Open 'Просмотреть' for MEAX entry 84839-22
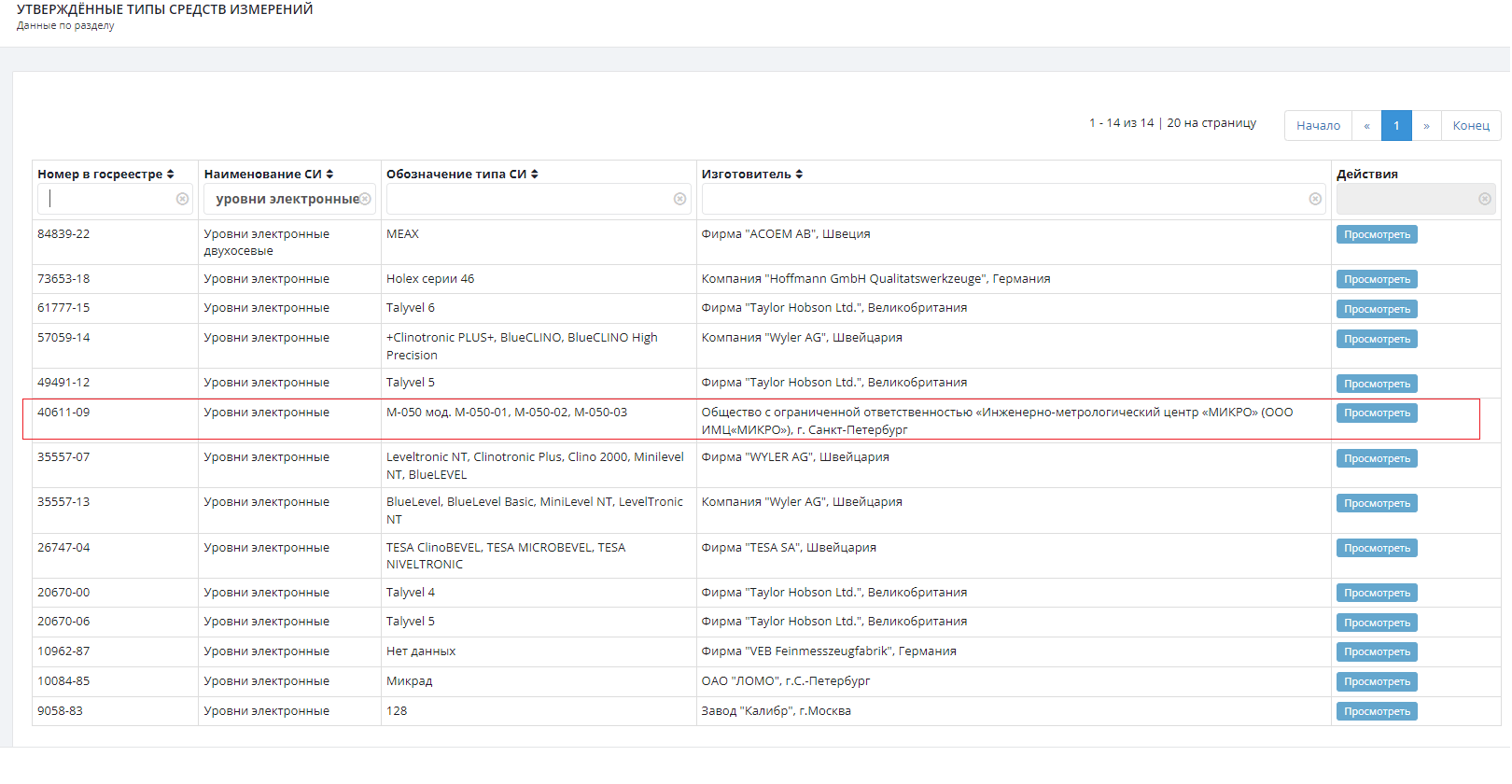The image size is (1512, 784). (x=1377, y=235)
